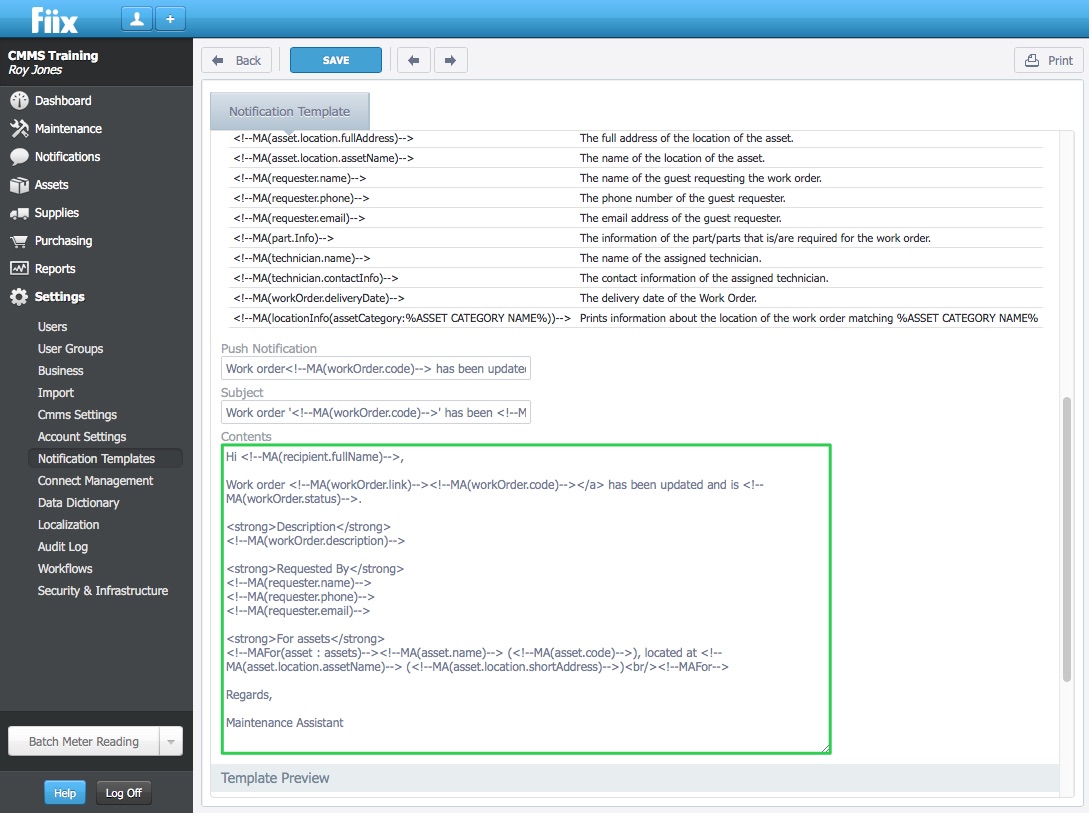Image resolution: width=1089 pixels, height=813 pixels.
Task: Click inside the Contents text area
Action: tap(526, 598)
